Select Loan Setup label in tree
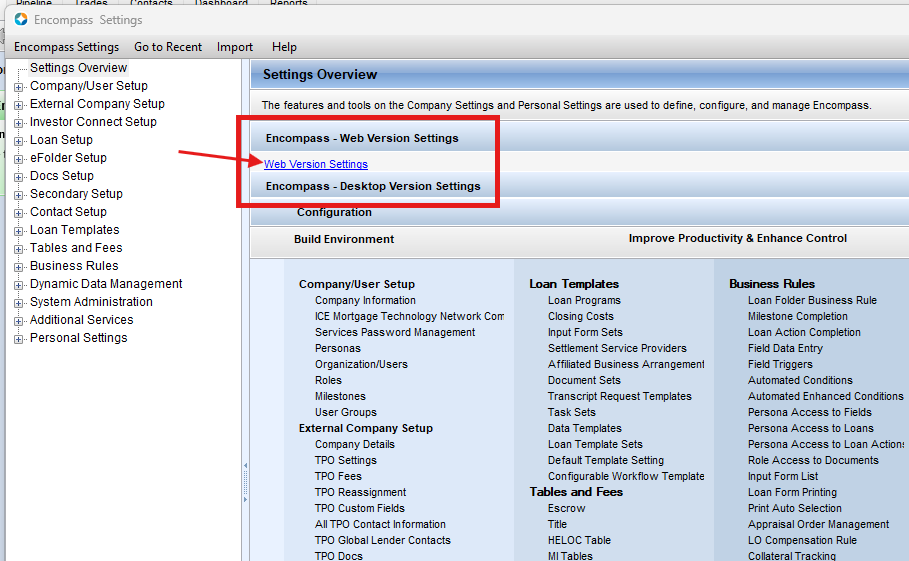The height and width of the screenshot is (561, 909). point(61,140)
